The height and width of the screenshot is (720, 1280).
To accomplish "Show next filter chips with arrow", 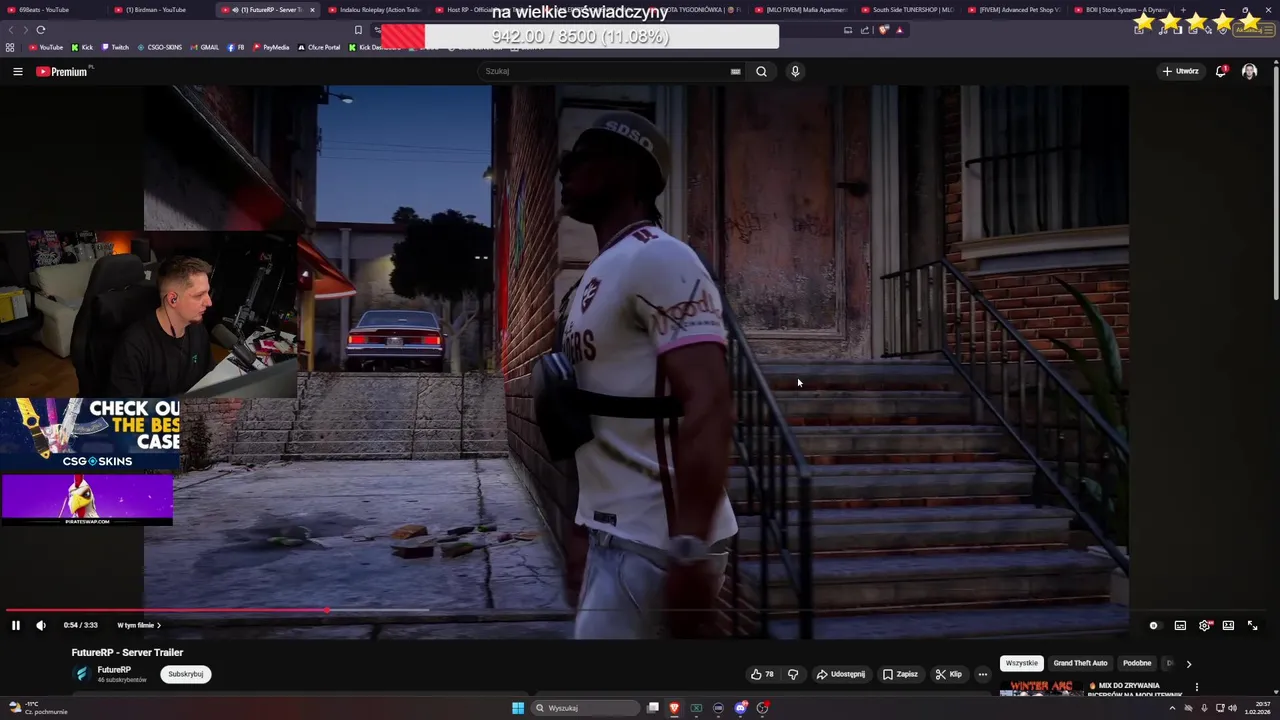I will click(x=1188, y=663).
